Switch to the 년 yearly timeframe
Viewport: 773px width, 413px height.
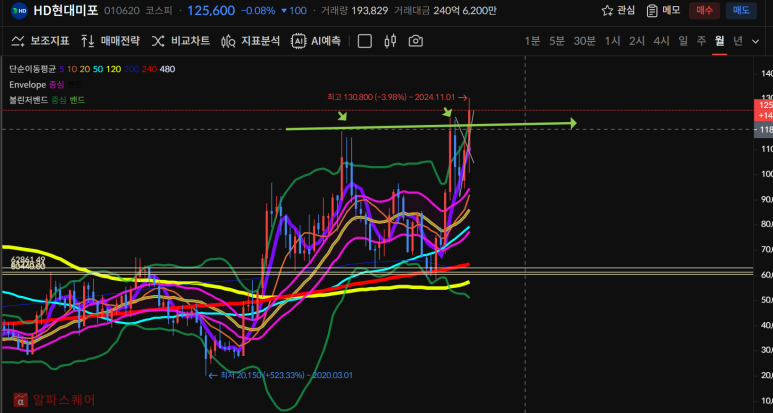pyautogui.click(x=738, y=41)
